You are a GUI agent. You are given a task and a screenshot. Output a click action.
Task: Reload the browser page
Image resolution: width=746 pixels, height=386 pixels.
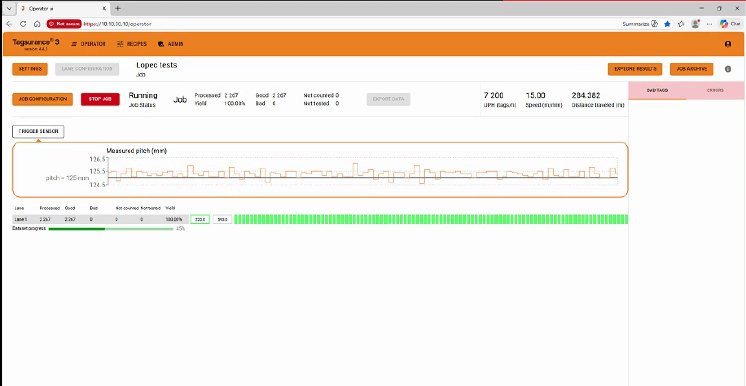(x=23, y=24)
